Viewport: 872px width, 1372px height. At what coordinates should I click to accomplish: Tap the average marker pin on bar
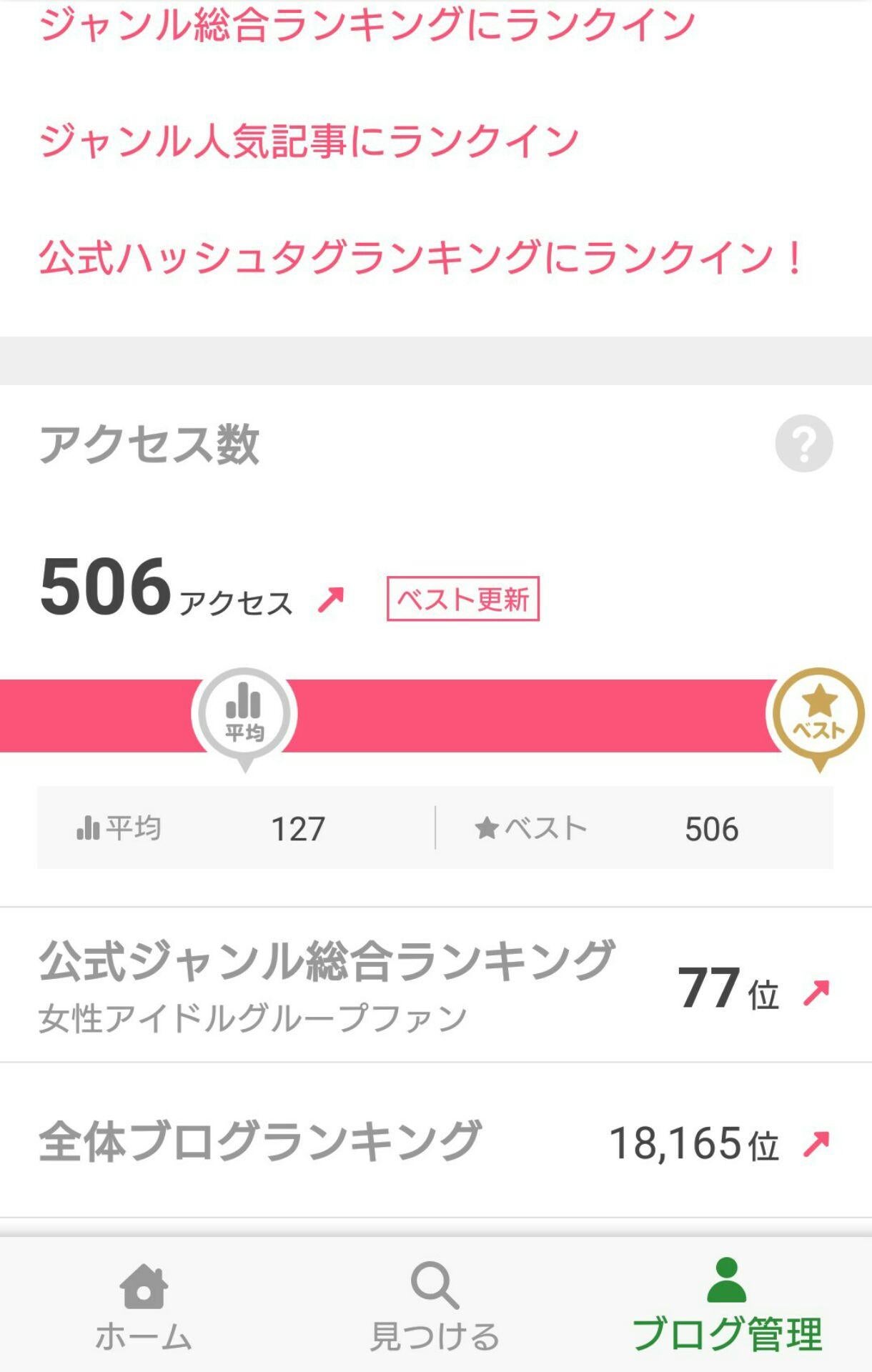[244, 715]
